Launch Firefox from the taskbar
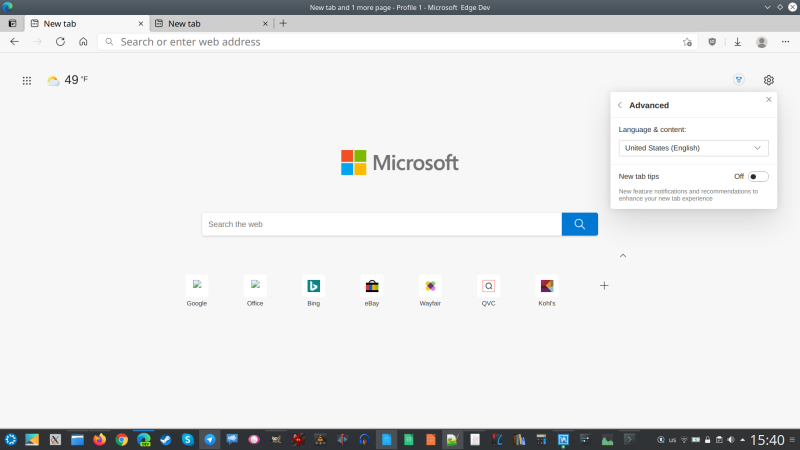The image size is (800, 450). click(99, 439)
